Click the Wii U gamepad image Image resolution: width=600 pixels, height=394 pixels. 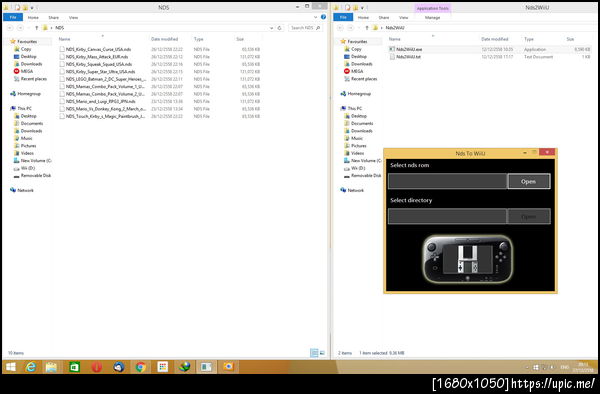click(x=468, y=259)
